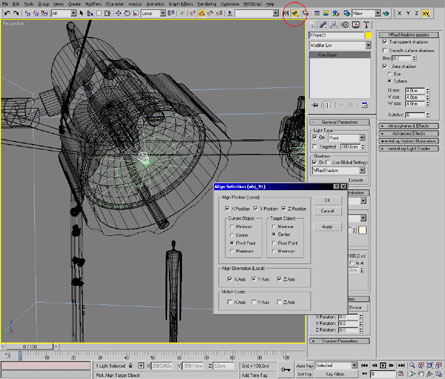
Task: Enable Match Scale Z Axis checkbox
Action: pos(279,302)
